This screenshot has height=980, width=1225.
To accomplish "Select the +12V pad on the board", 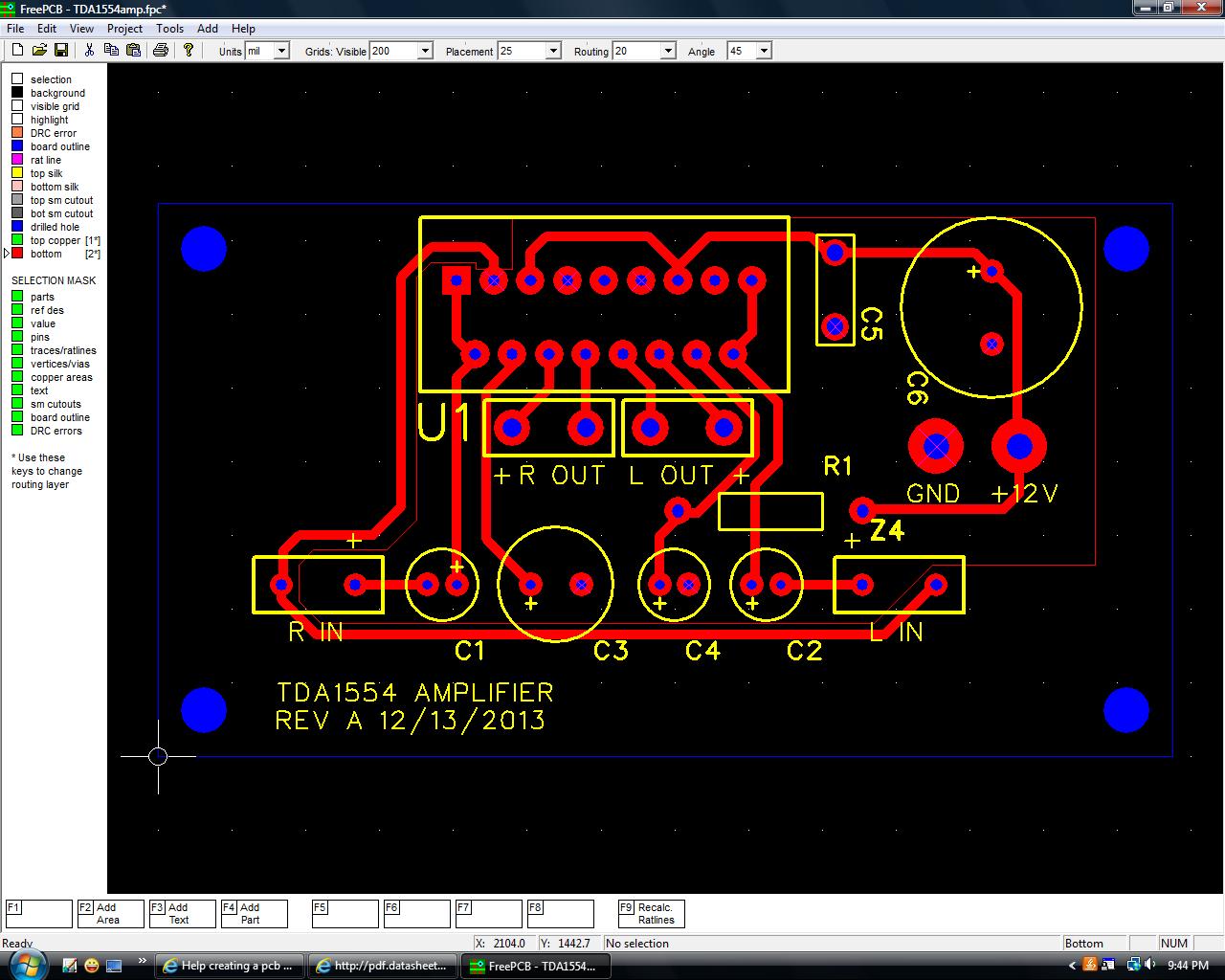I will tap(1019, 446).
